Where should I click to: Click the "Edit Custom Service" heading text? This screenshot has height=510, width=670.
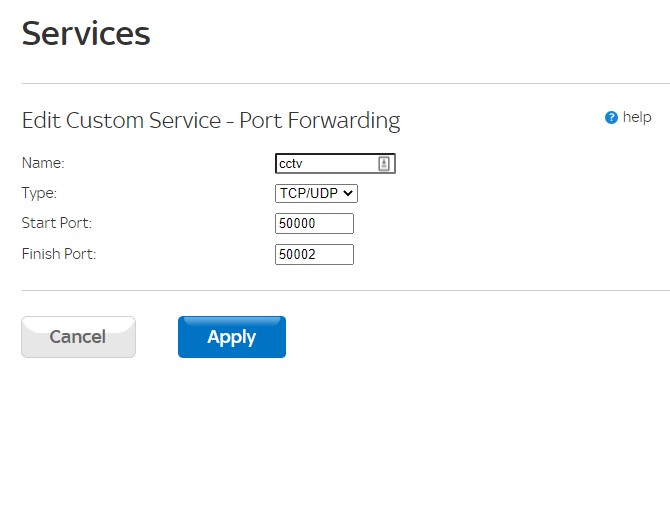[x=121, y=121]
